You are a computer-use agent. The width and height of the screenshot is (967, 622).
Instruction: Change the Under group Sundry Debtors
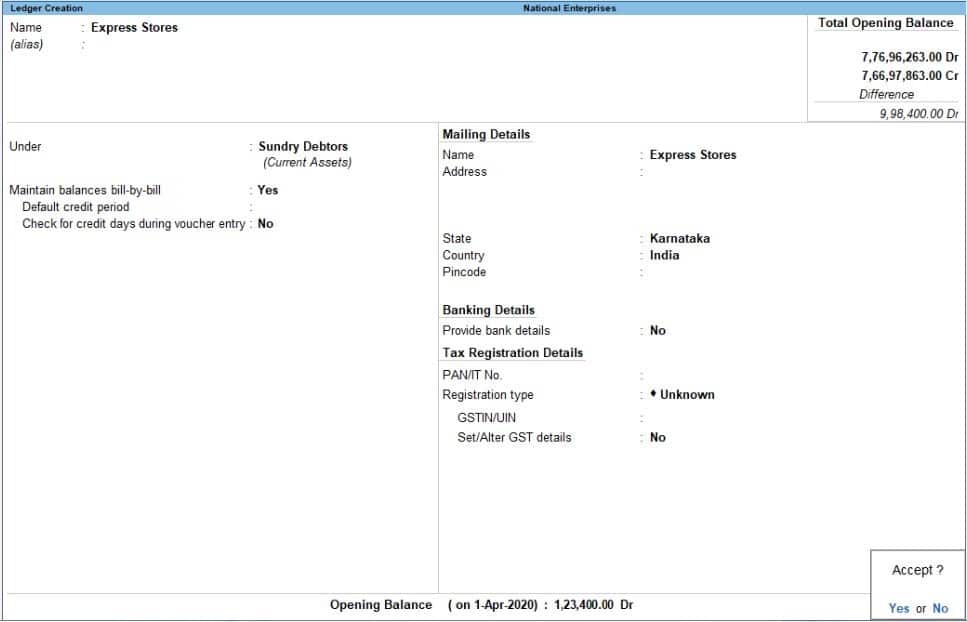(303, 147)
